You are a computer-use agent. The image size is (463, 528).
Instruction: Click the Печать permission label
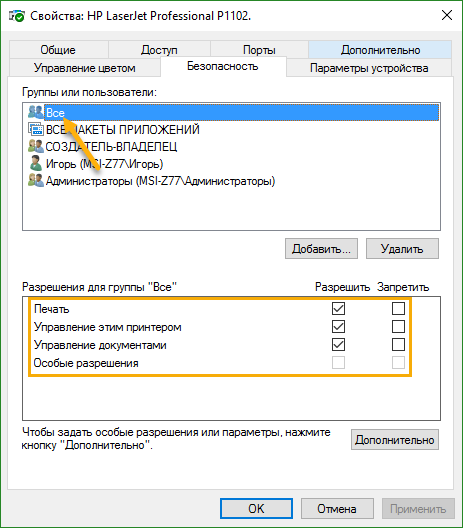(x=52, y=309)
